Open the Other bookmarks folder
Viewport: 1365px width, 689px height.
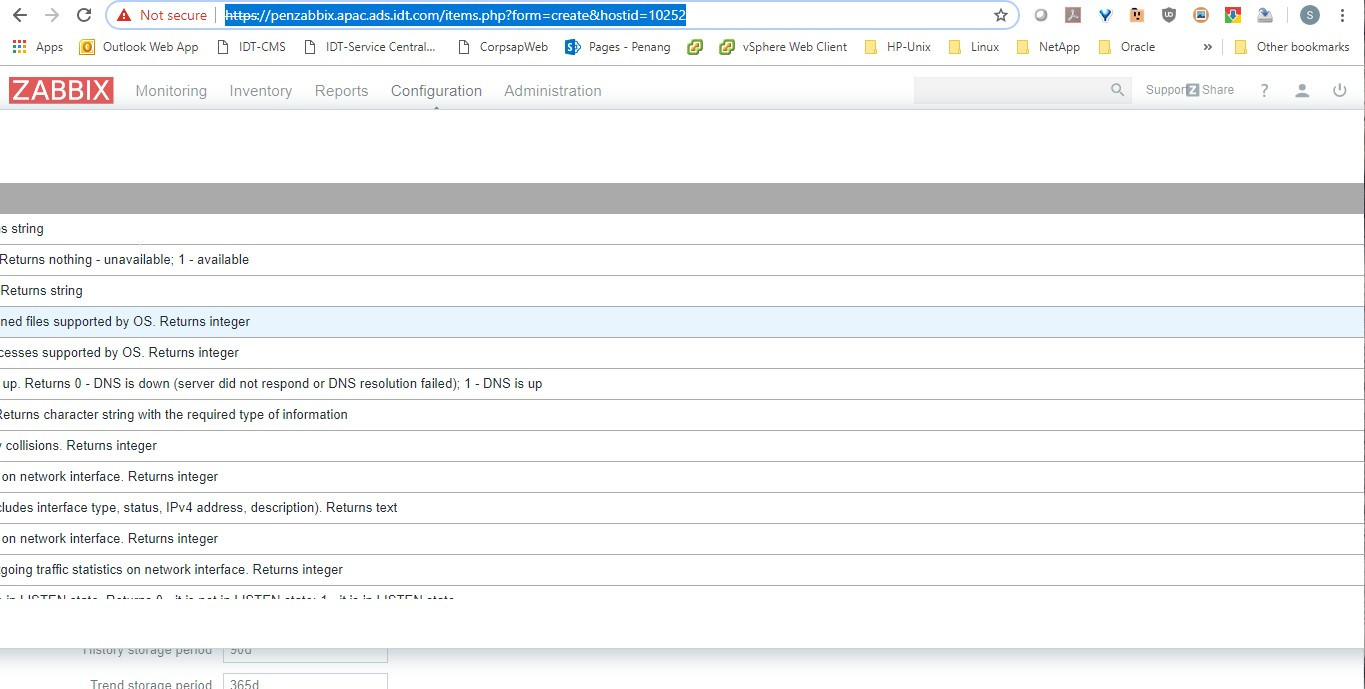click(x=1292, y=47)
